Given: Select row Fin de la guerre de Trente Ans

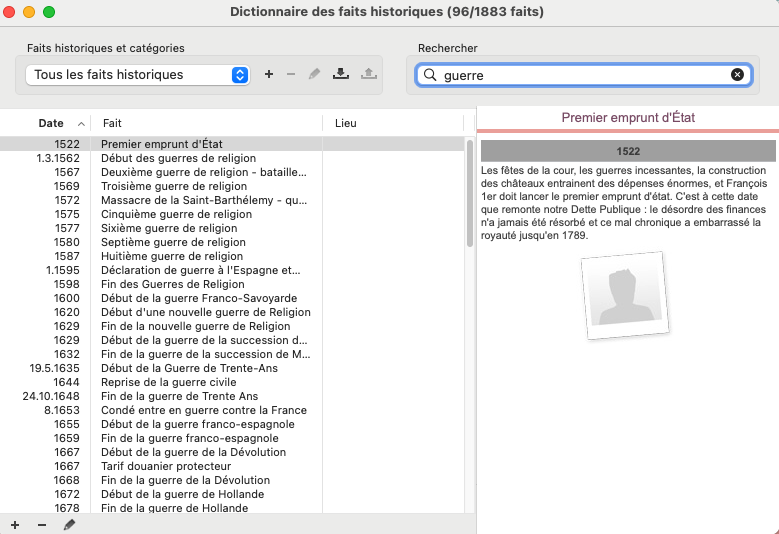Looking at the screenshot, I should [232, 396].
